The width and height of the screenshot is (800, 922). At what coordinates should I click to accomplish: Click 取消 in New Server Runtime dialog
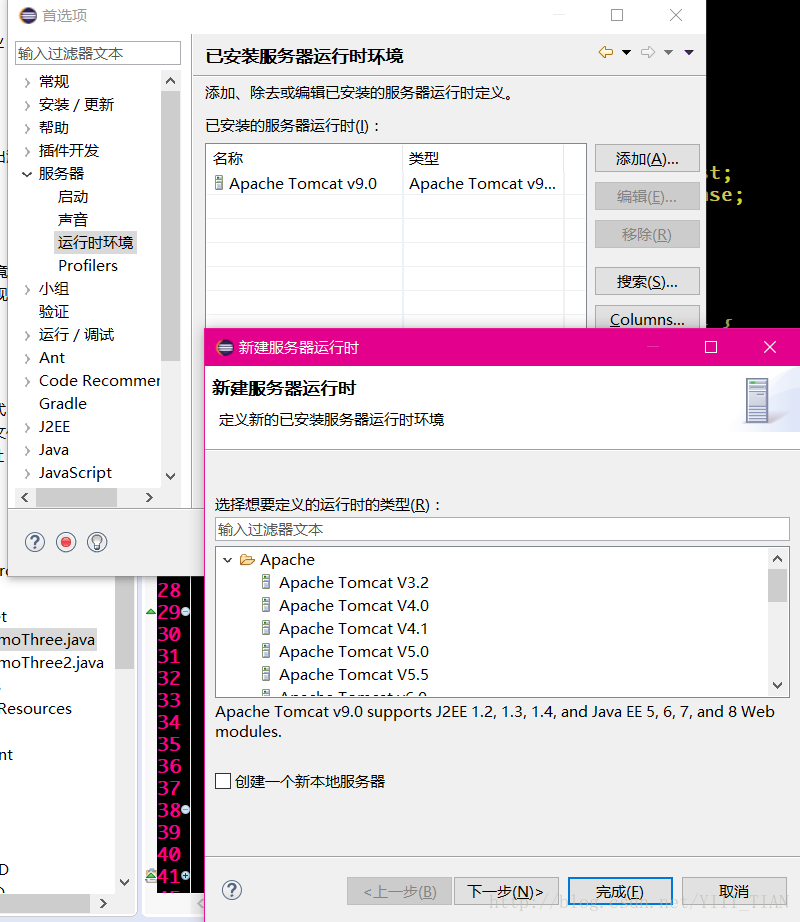click(734, 891)
